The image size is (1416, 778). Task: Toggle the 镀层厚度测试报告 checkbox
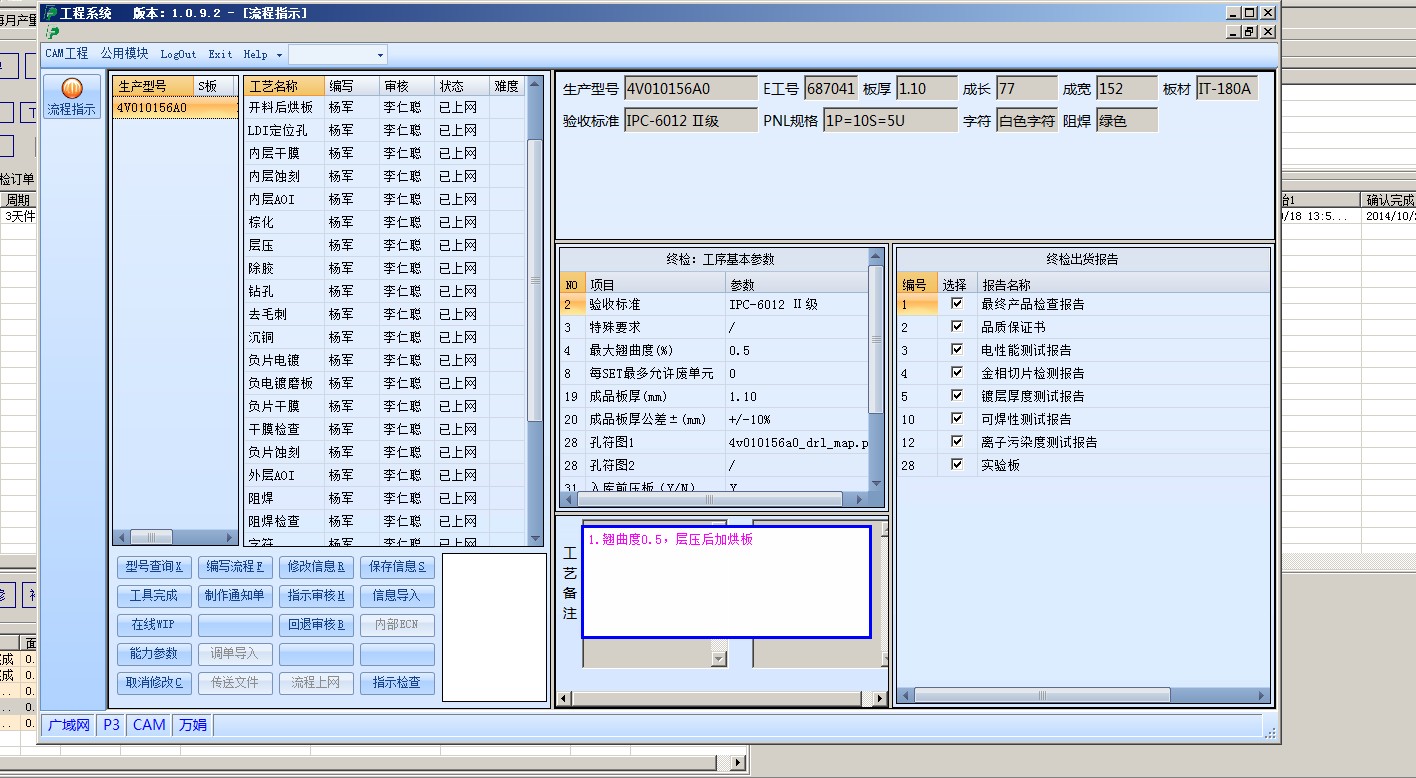click(x=957, y=395)
